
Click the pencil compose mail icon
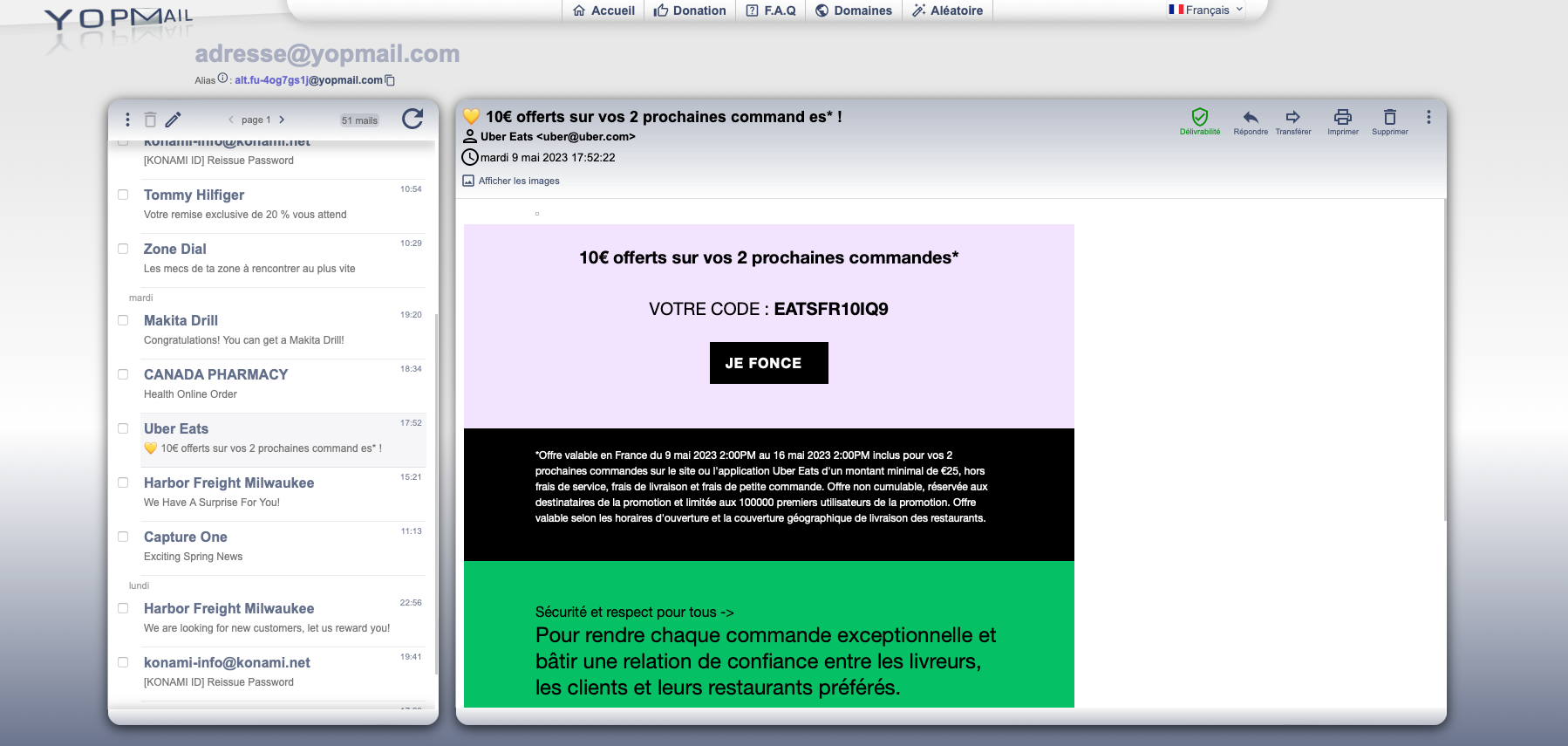point(174,120)
